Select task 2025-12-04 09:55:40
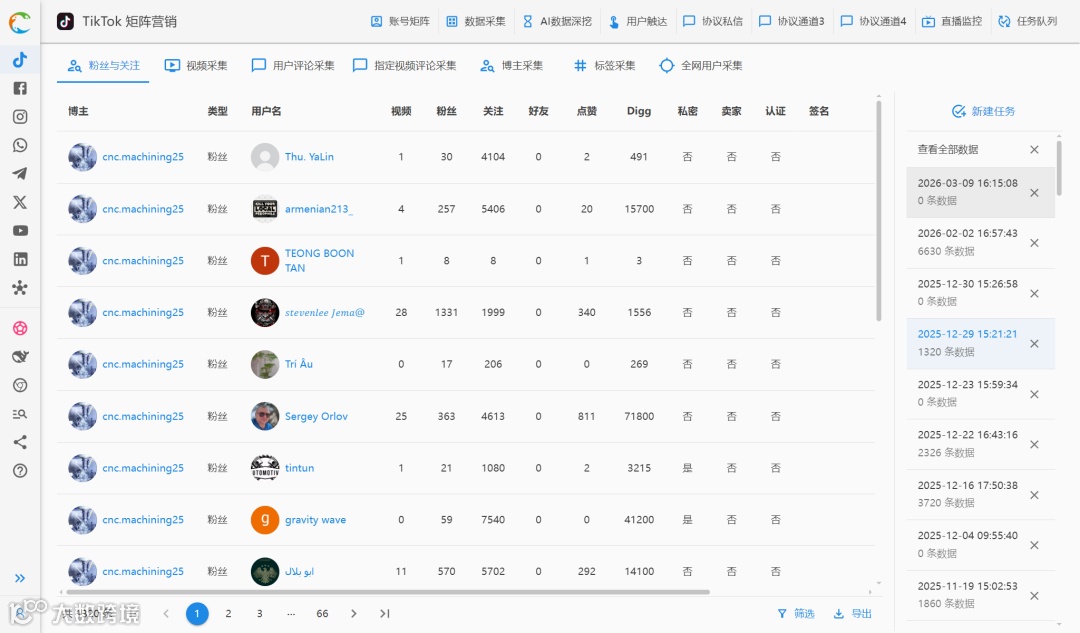The image size is (1080, 633). pyautogui.click(x=980, y=544)
